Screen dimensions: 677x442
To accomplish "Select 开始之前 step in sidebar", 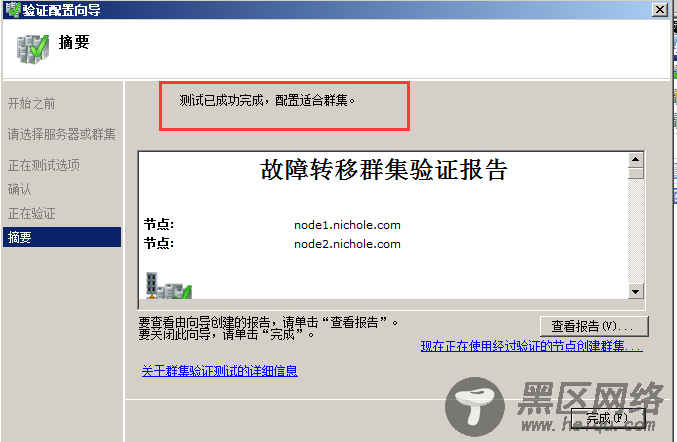I will (32, 104).
